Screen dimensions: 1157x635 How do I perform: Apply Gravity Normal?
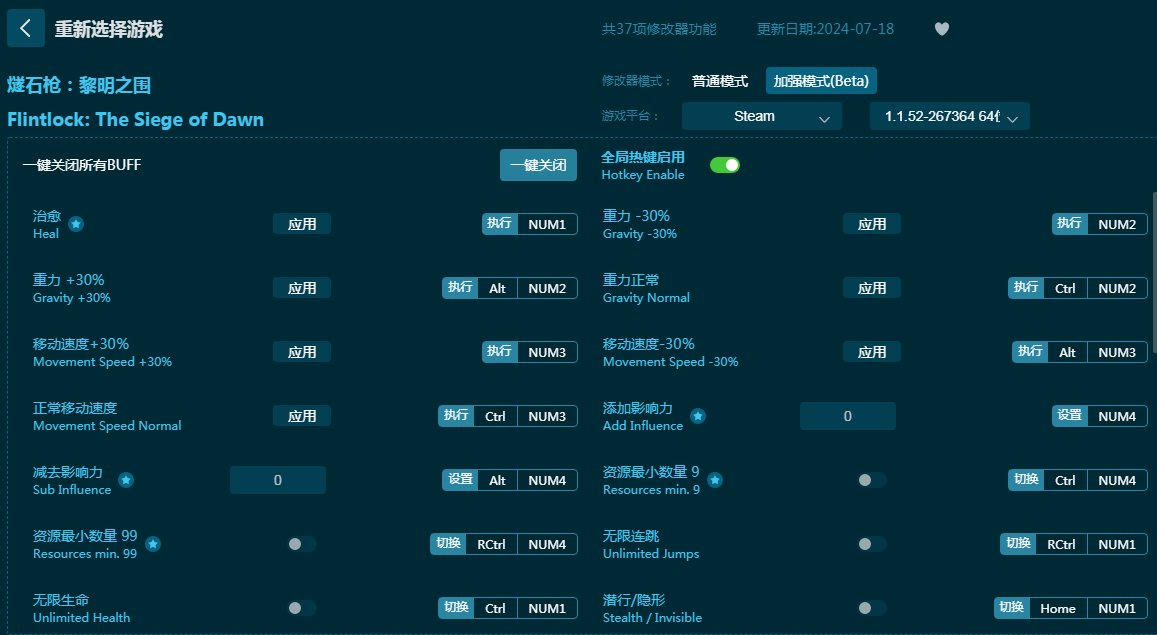(x=871, y=288)
